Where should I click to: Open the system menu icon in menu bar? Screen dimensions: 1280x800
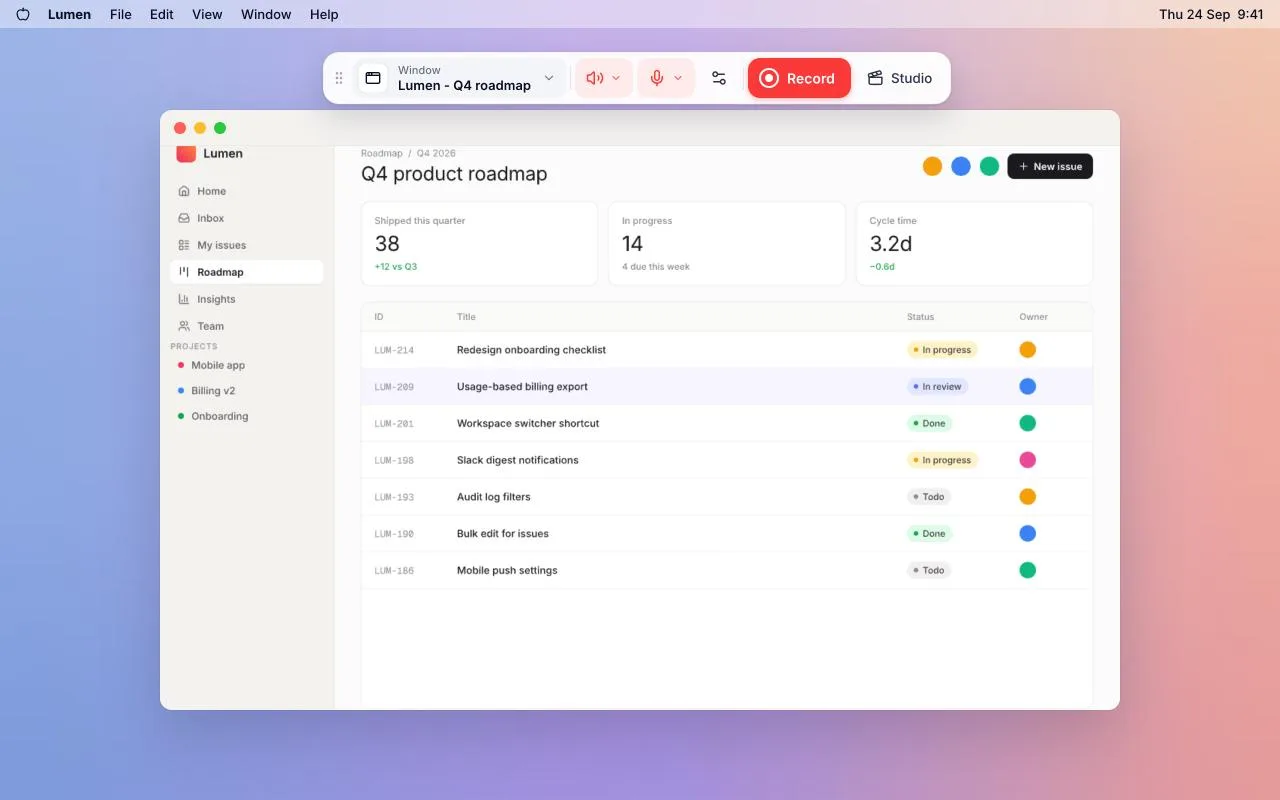[23, 14]
